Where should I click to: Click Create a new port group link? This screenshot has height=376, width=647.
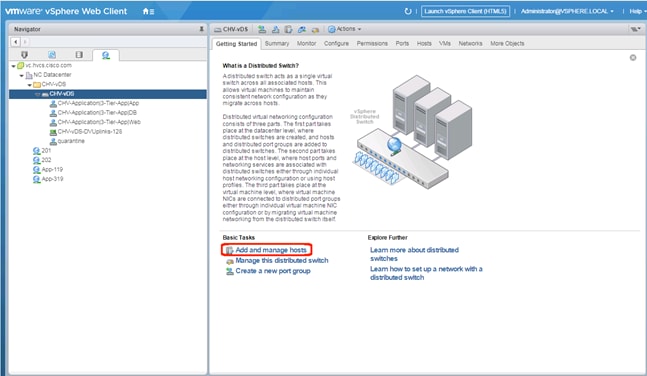[273, 271]
